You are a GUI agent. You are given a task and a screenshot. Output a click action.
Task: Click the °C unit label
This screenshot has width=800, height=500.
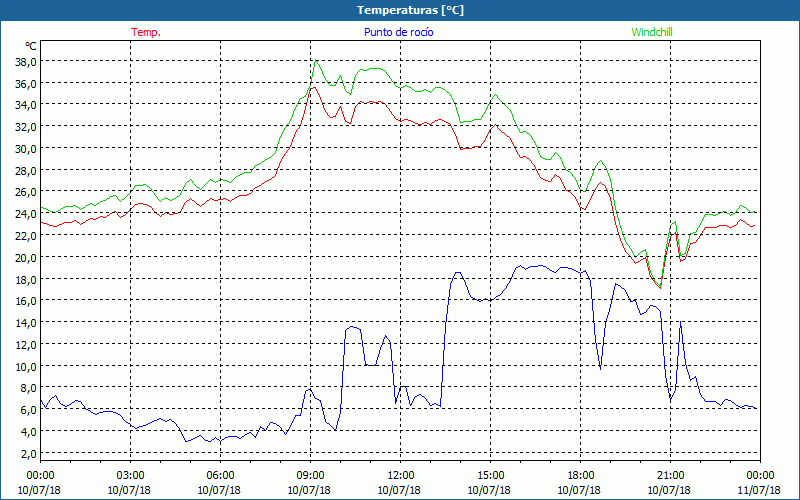[31, 46]
